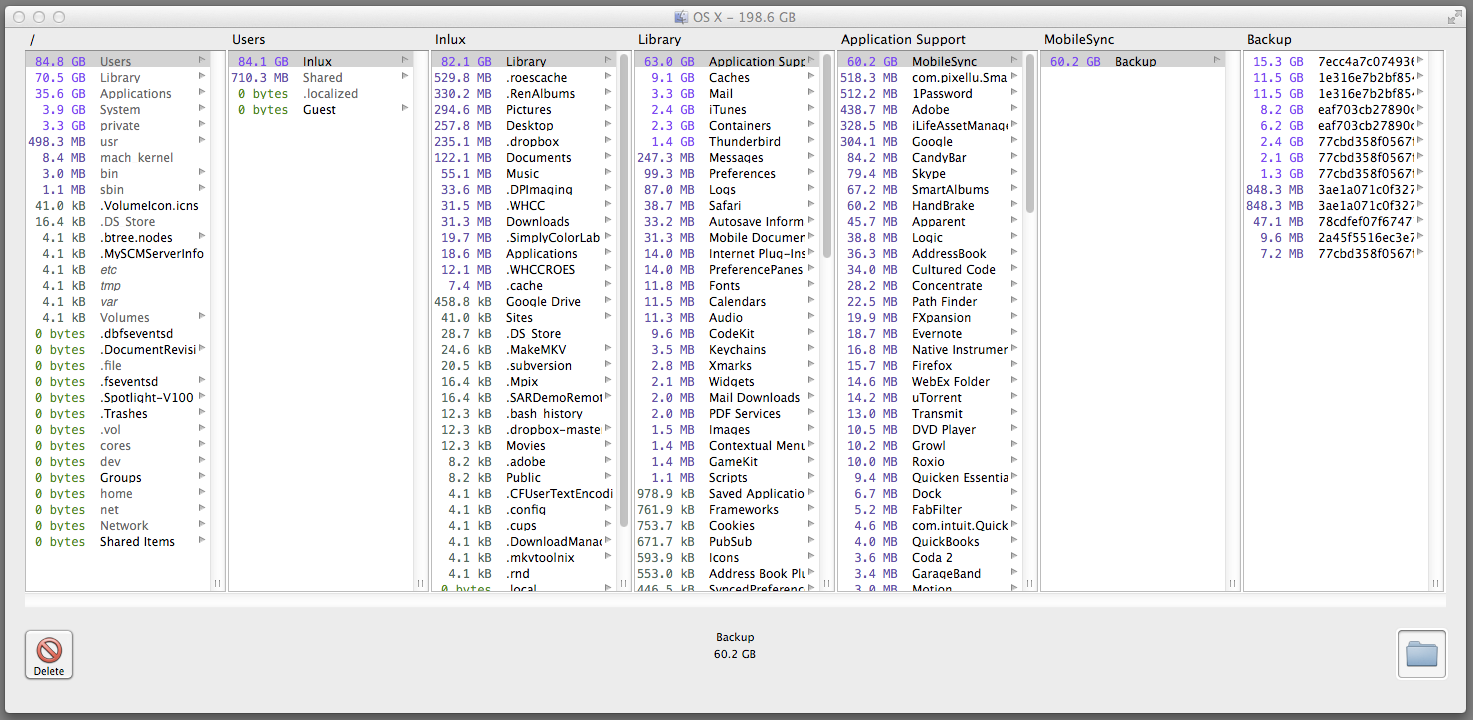Select Messages row at 247.3 MB

coord(727,157)
